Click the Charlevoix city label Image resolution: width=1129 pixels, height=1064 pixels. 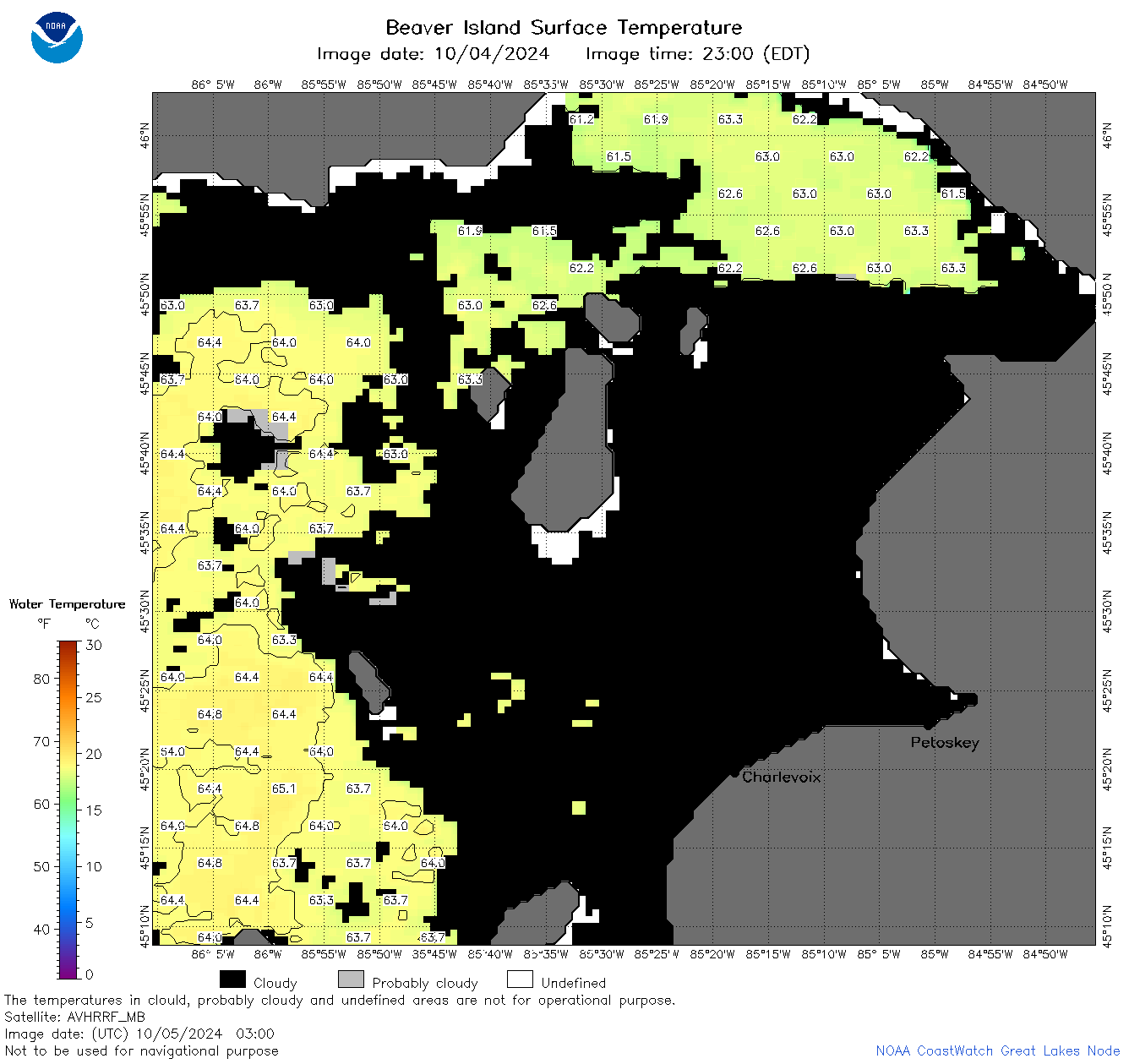[781, 777]
